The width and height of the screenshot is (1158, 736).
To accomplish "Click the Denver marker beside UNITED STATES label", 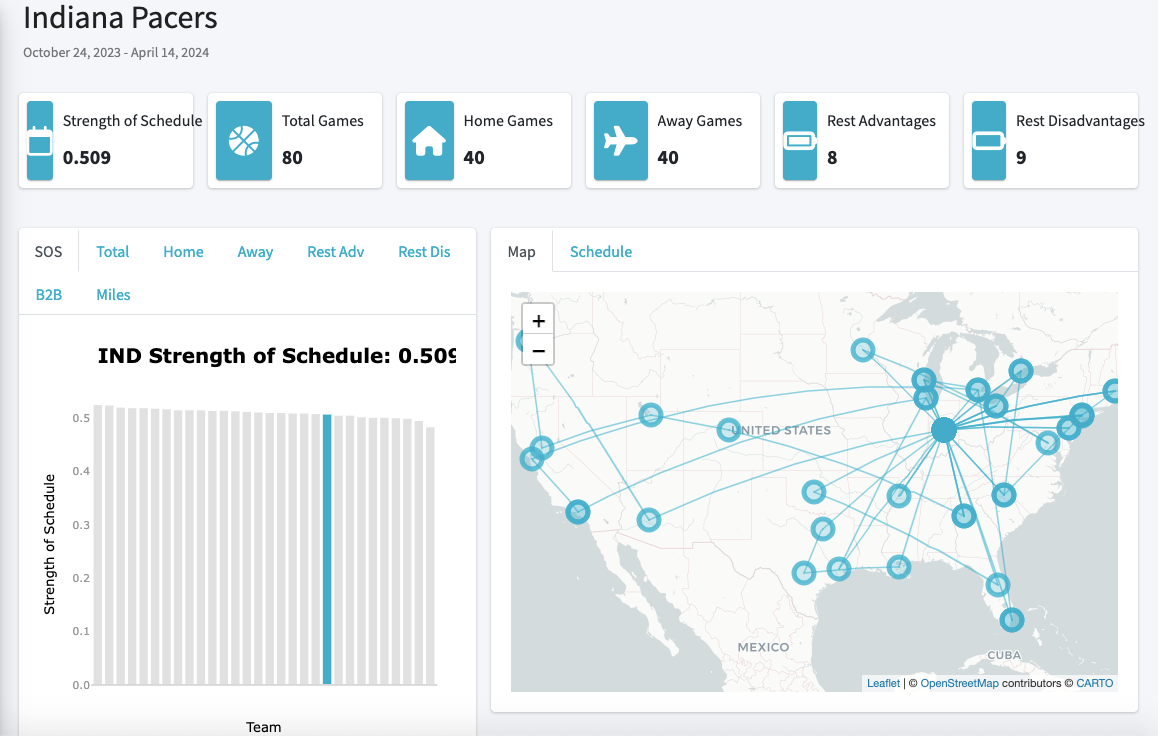I will (729, 430).
